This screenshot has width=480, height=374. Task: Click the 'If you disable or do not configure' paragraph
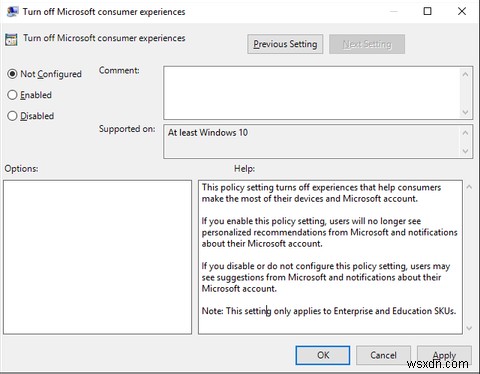[326, 277]
